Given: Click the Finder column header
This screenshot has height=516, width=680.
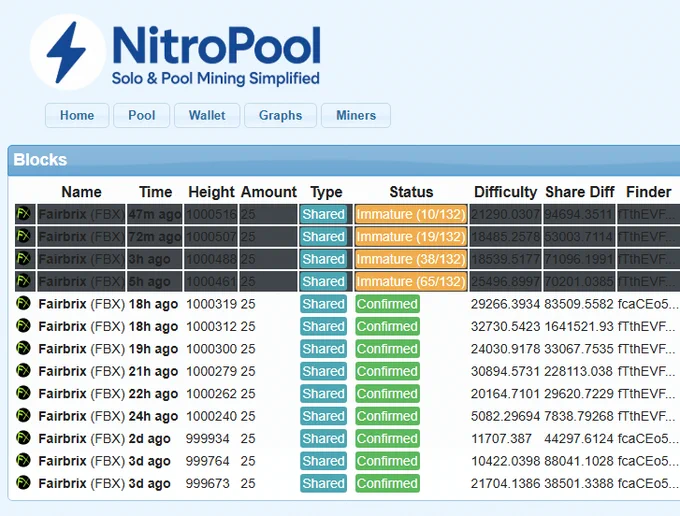Looking at the screenshot, I should click(x=649, y=192).
